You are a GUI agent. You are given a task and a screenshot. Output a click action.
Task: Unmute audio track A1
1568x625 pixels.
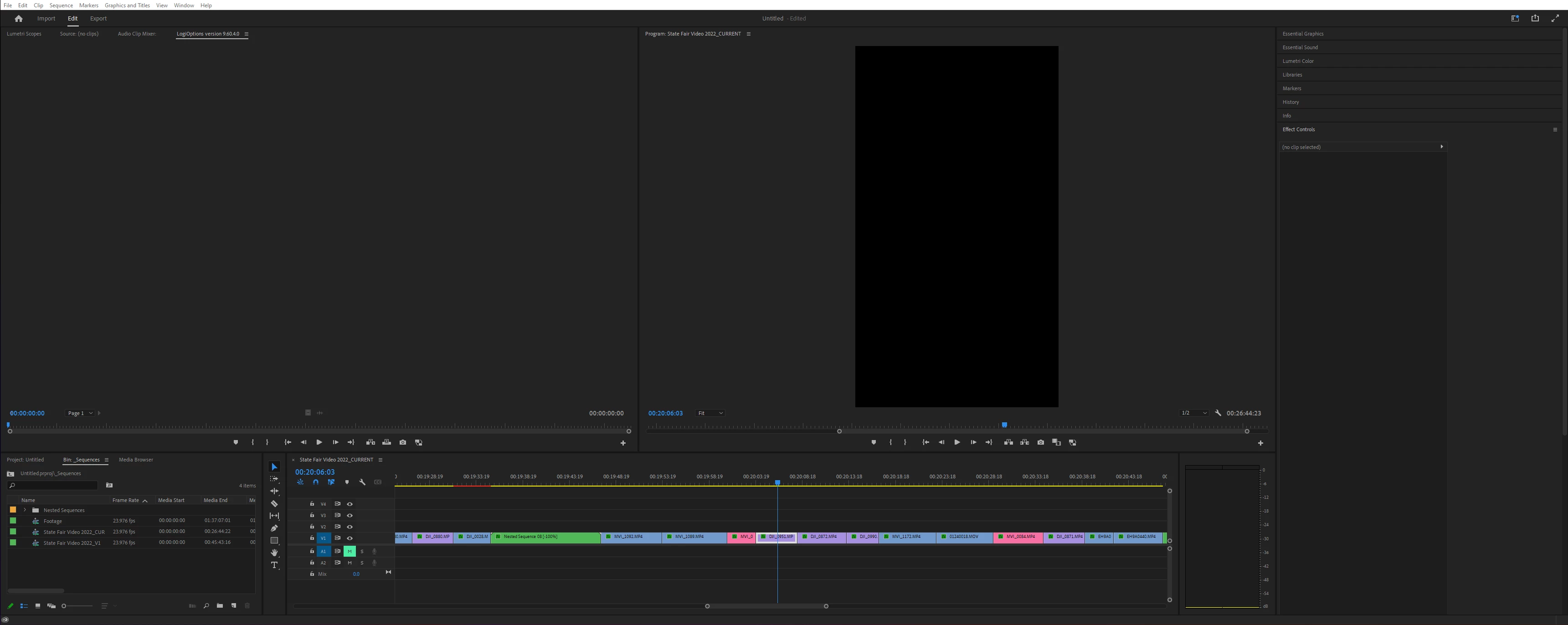point(350,551)
